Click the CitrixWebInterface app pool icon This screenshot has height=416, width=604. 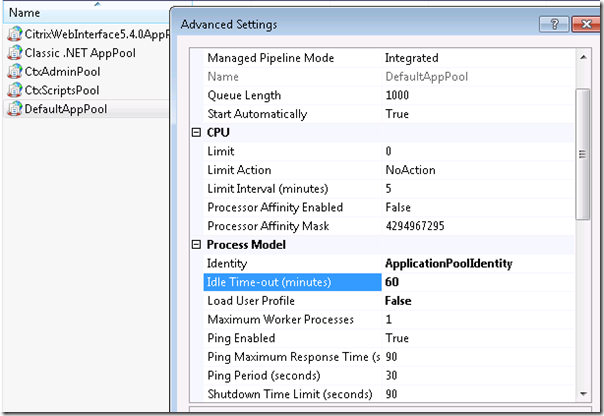click(x=15, y=34)
